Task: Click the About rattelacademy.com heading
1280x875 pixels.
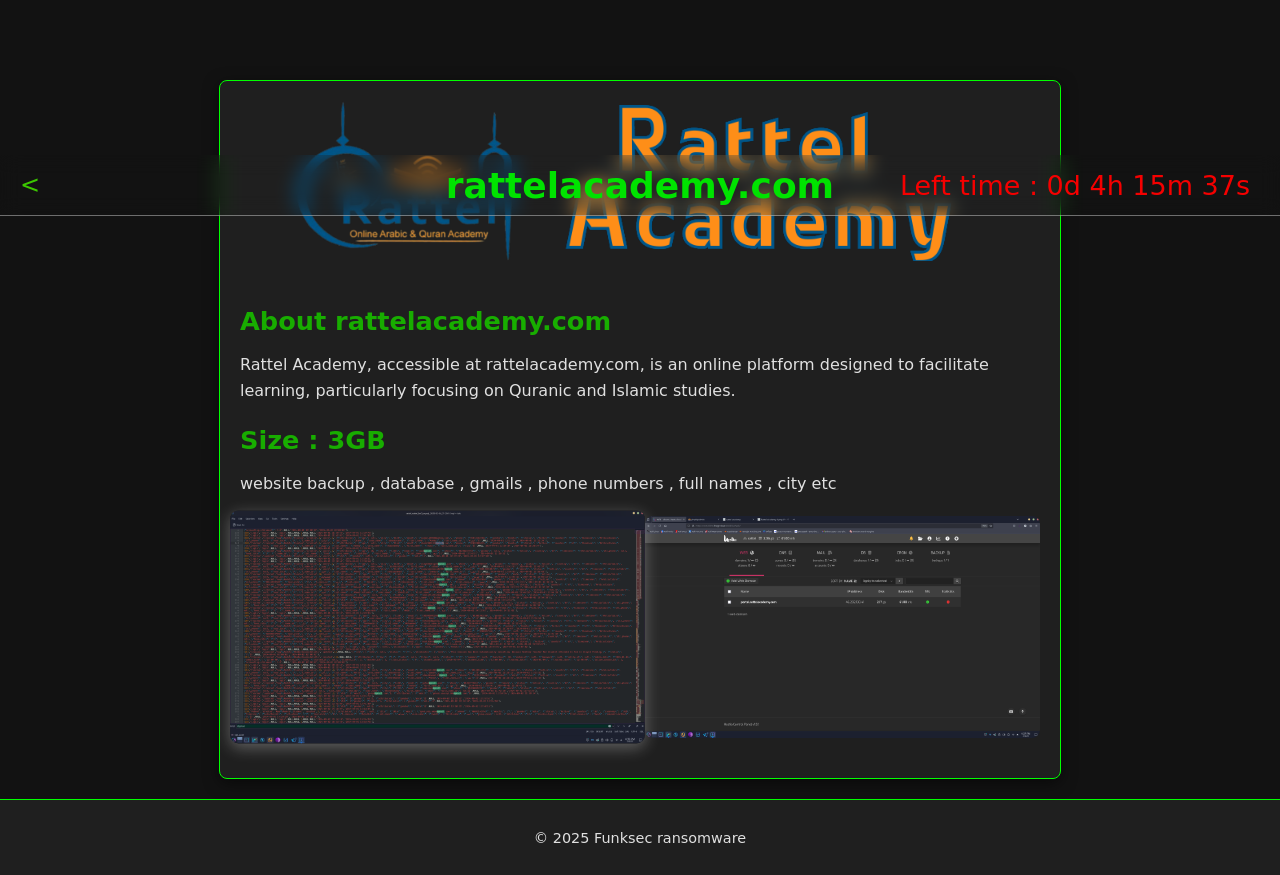Action: (425, 322)
